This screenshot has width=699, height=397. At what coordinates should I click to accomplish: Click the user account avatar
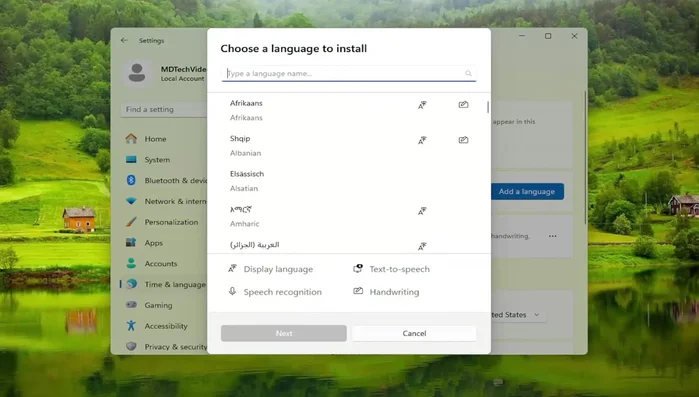pos(137,73)
